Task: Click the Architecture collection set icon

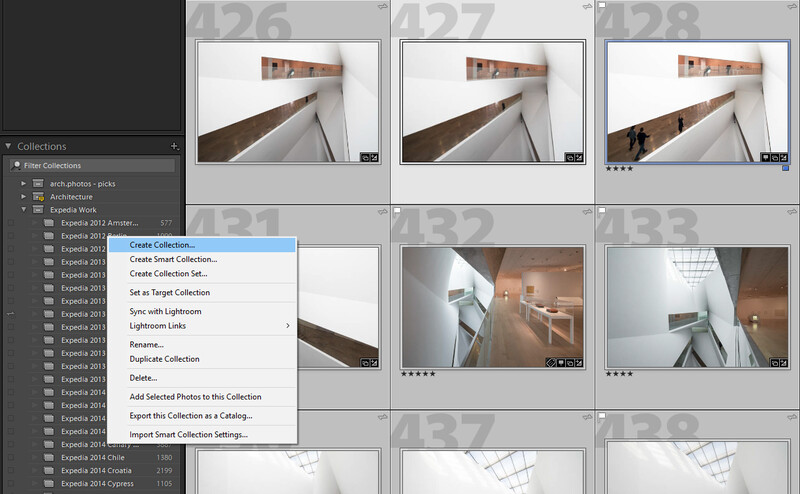Action: click(x=38, y=196)
